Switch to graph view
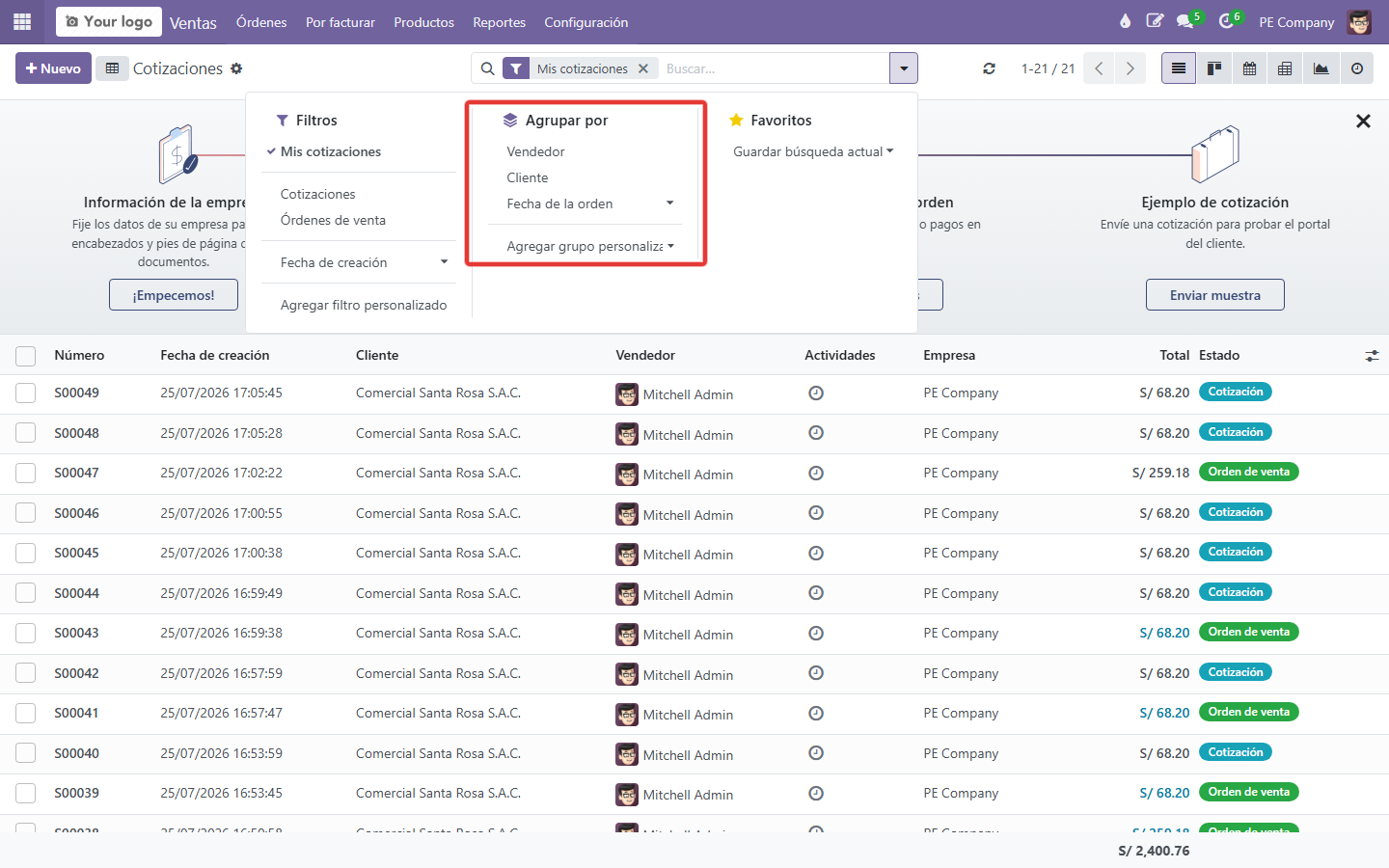 tap(1321, 68)
